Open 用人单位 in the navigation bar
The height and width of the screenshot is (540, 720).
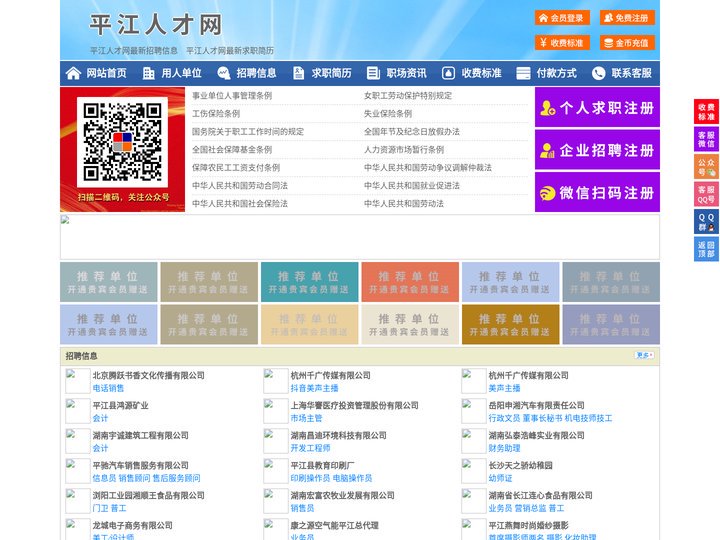point(181,73)
